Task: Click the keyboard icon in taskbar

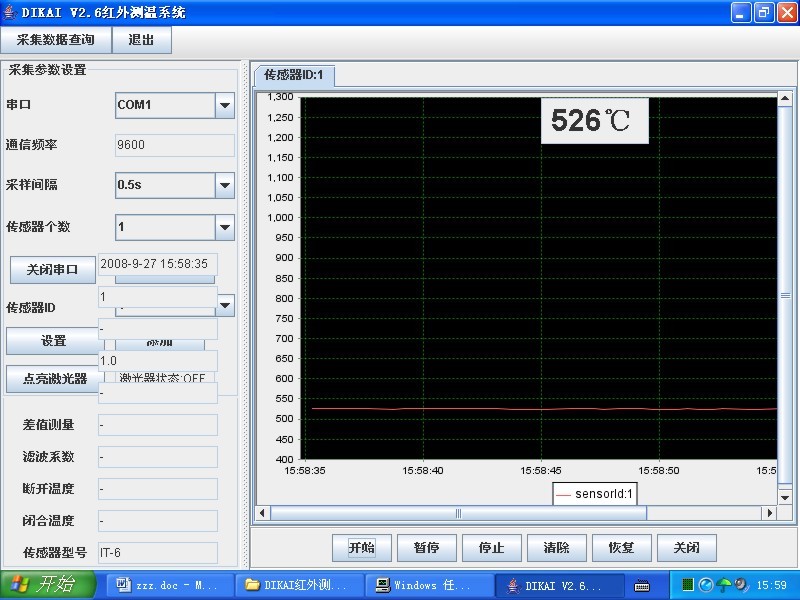Action: pos(642,586)
